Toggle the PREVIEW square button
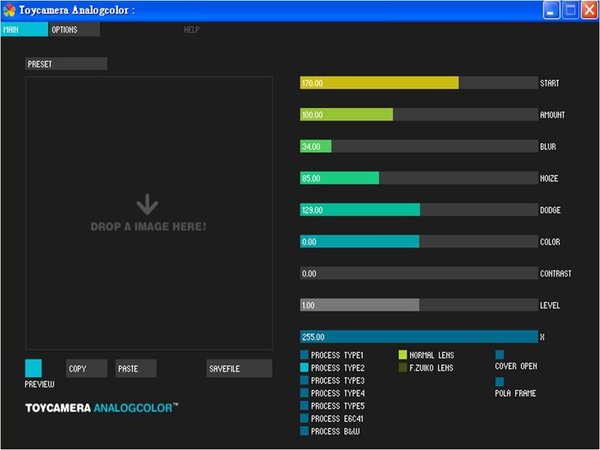The image size is (600, 450). coord(33,368)
